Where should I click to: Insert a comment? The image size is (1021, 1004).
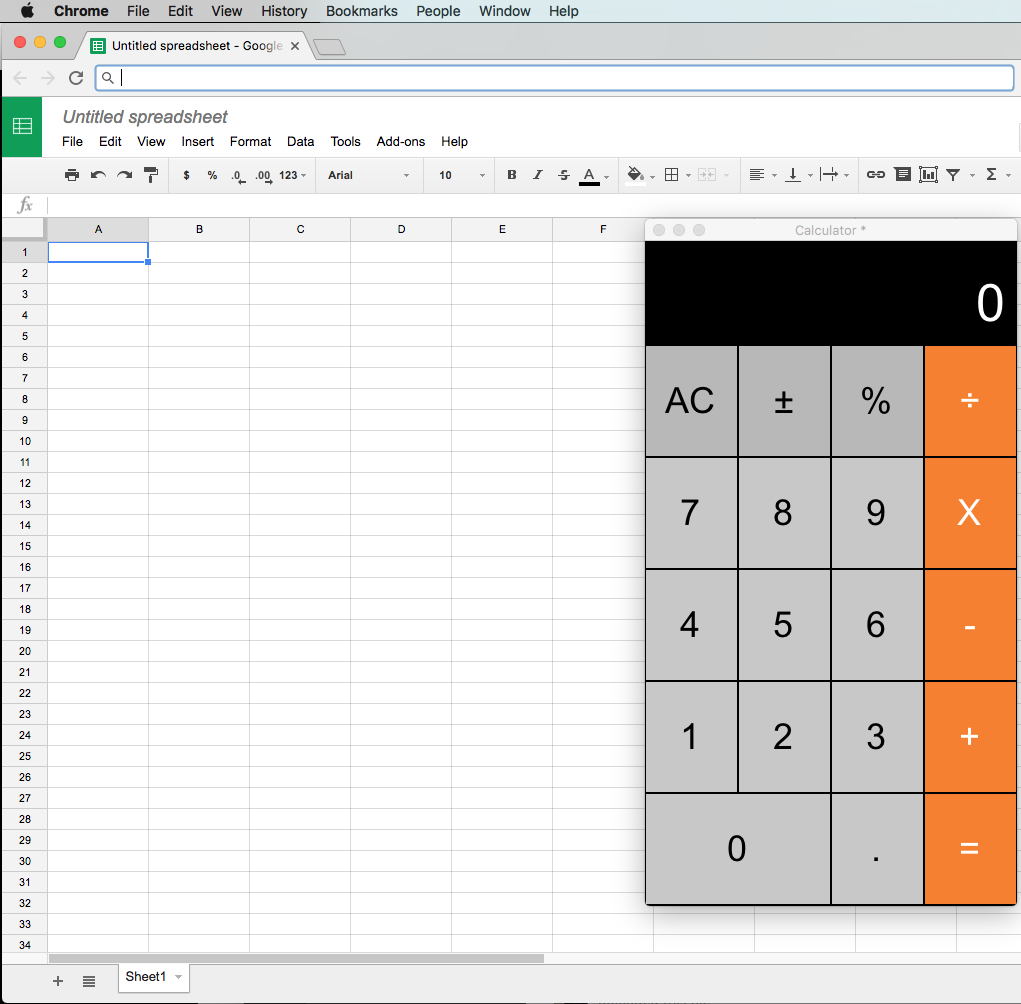(902, 174)
